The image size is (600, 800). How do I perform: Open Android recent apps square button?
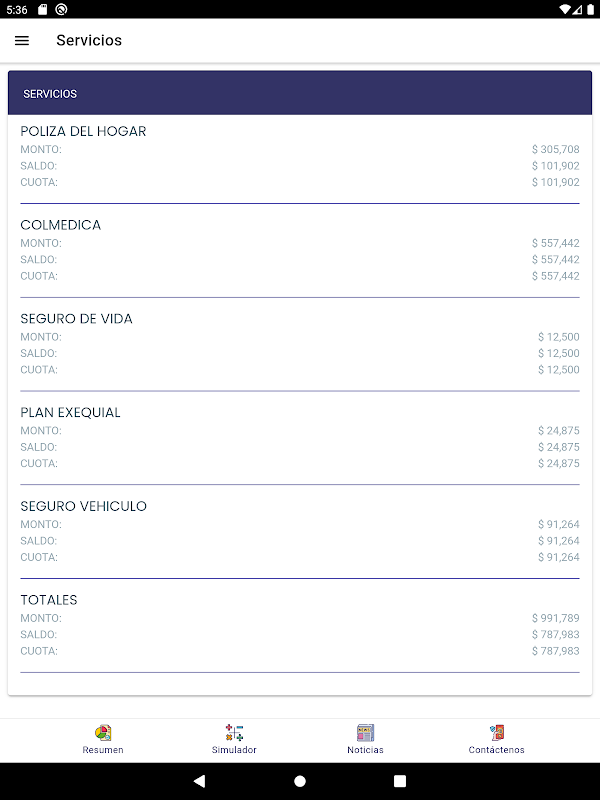pyautogui.click(x=400, y=781)
